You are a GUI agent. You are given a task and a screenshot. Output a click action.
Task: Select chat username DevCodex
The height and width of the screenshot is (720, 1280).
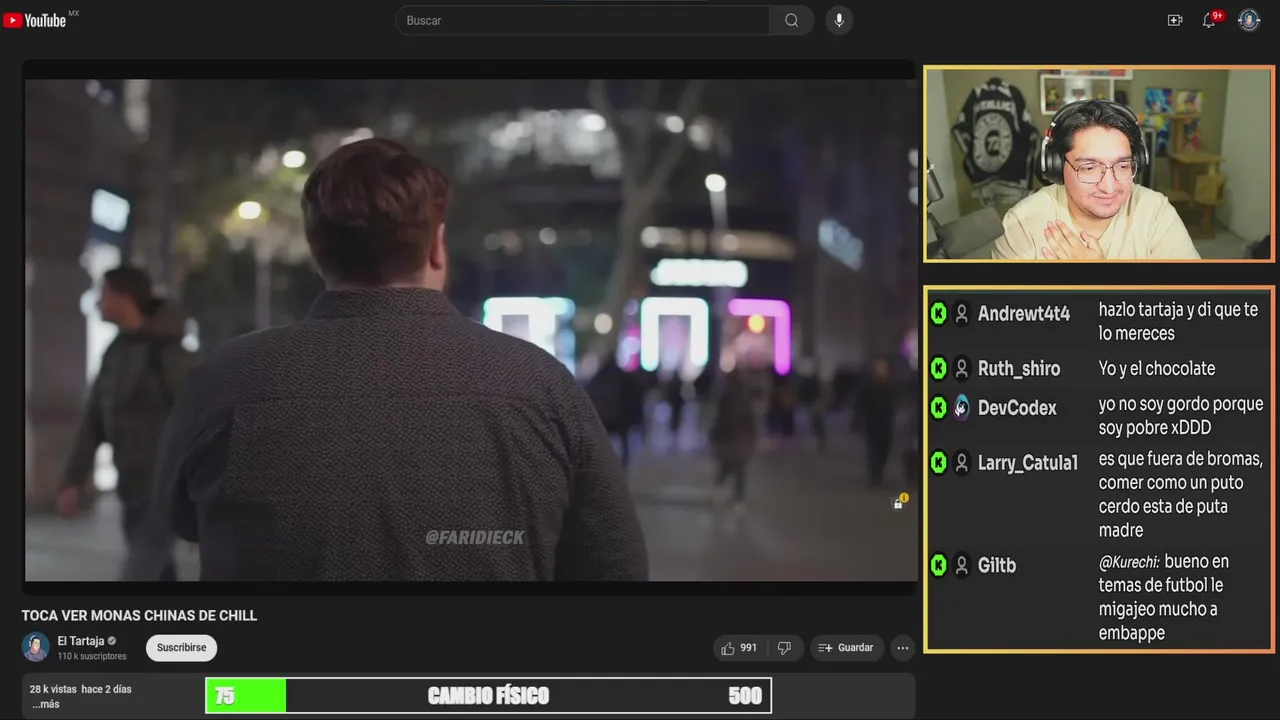(1017, 408)
